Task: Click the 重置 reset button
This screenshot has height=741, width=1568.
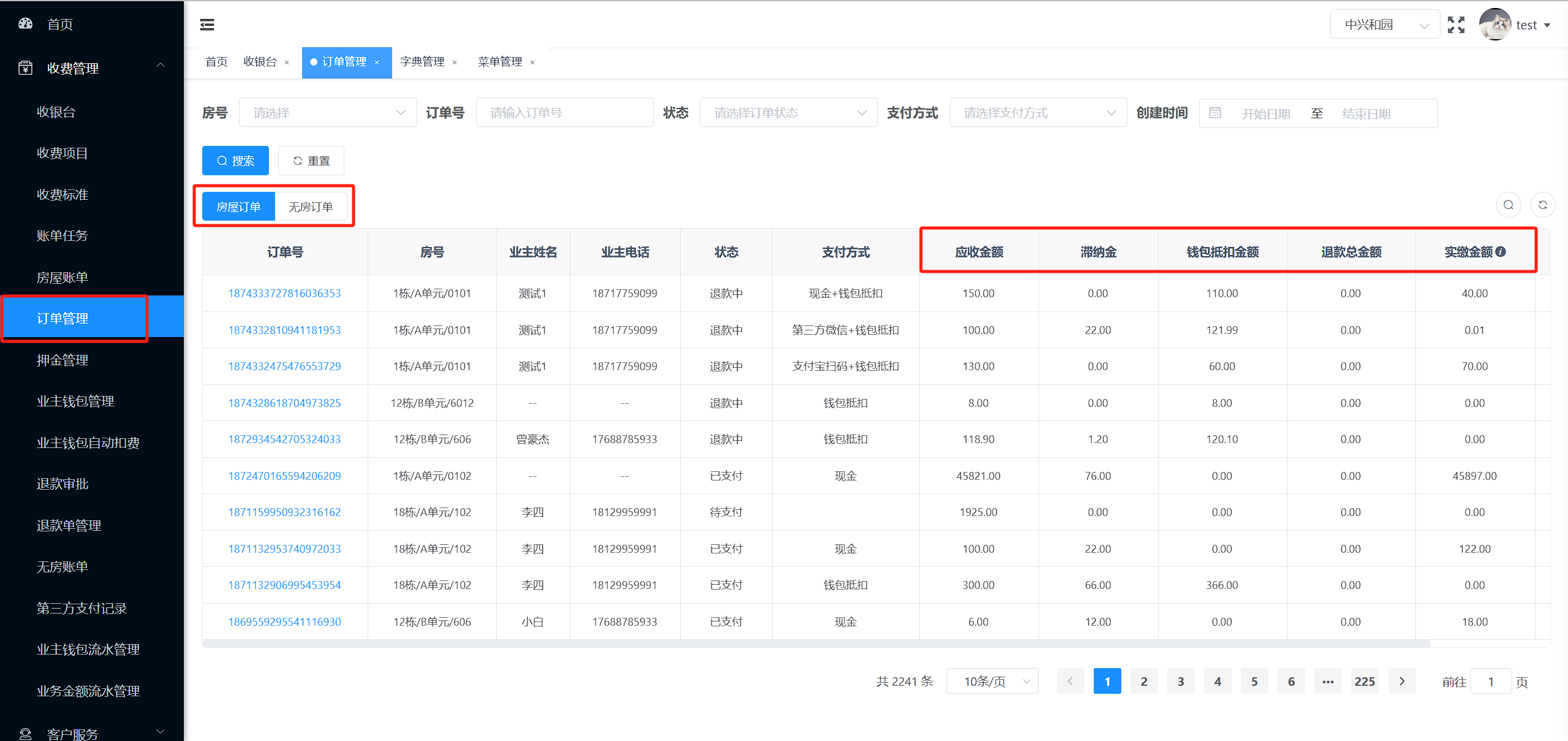Action: (x=311, y=161)
